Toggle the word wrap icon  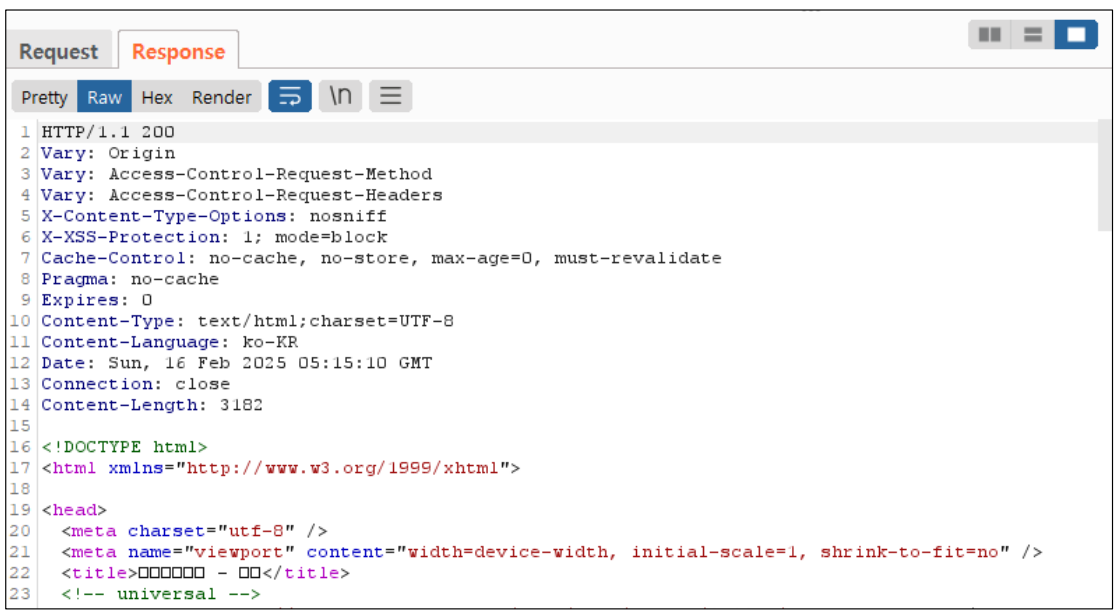coord(290,97)
